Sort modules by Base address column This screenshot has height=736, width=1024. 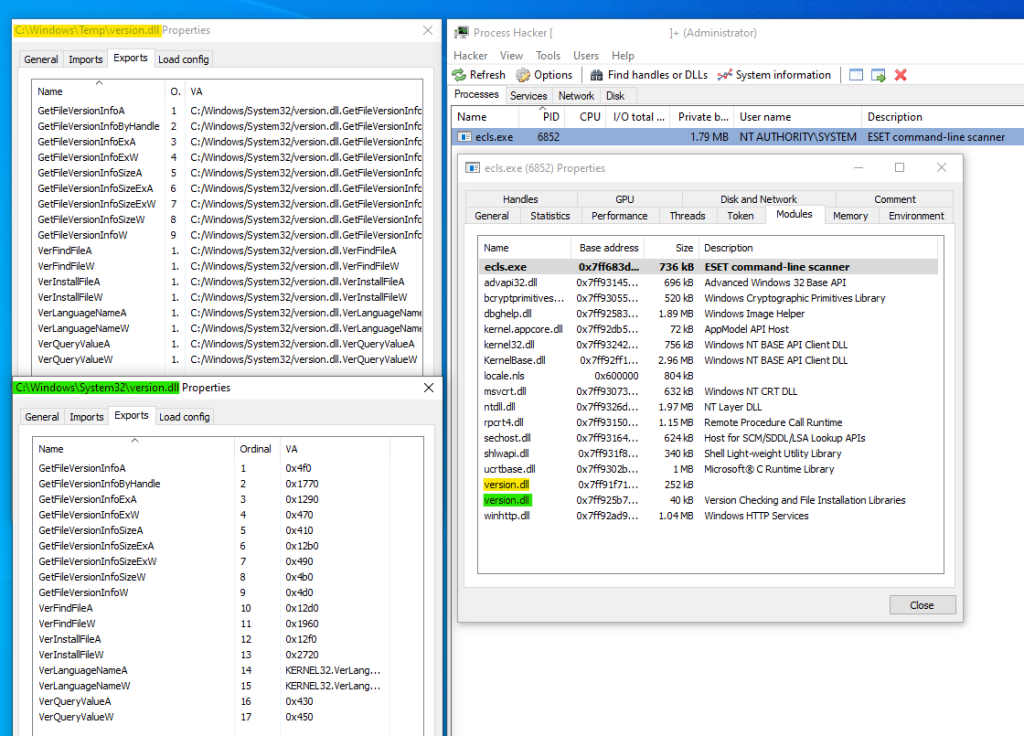608,248
